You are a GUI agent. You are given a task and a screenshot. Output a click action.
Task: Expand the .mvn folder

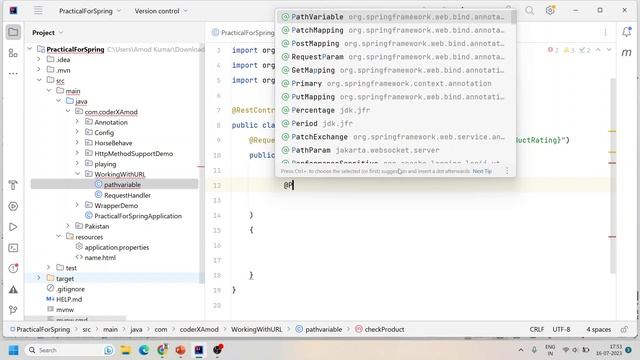[x=39, y=70]
